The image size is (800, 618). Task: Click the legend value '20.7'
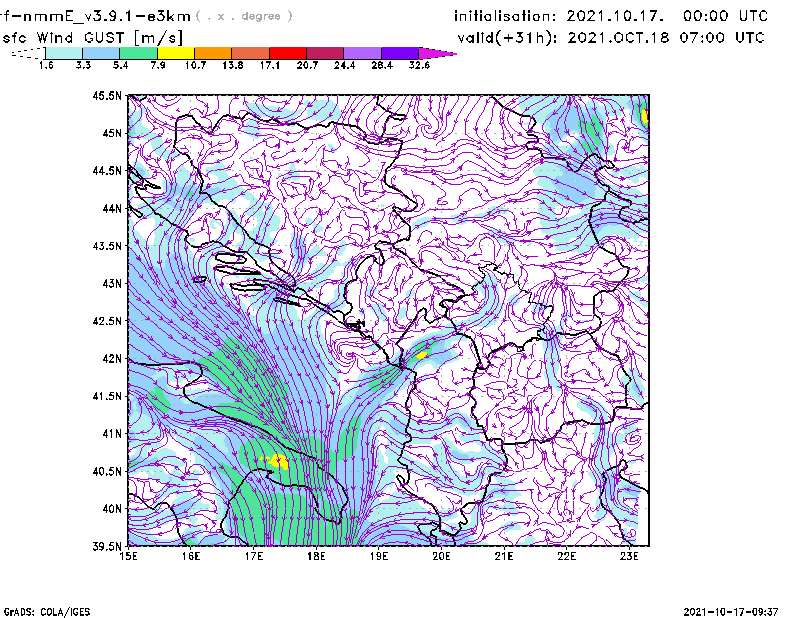point(307,65)
